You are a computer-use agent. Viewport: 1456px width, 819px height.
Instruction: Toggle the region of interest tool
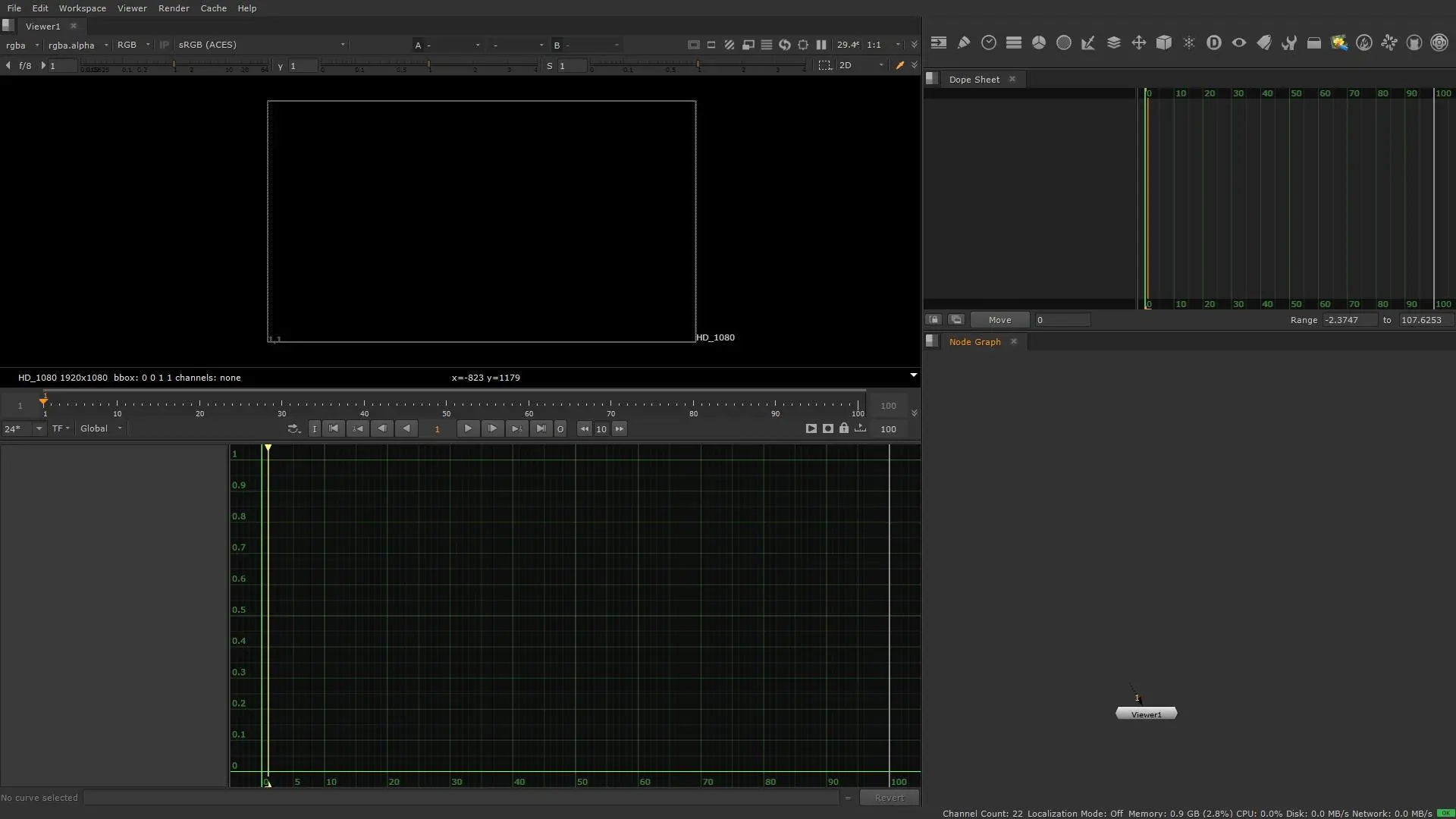pyautogui.click(x=825, y=66)
